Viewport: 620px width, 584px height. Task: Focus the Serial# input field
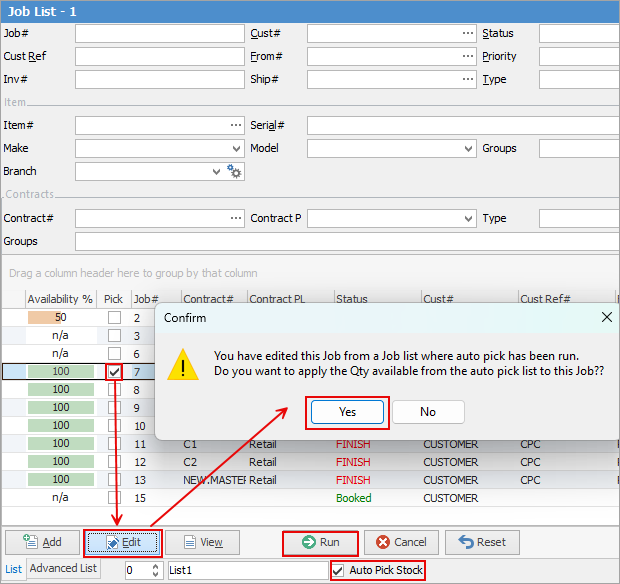[x=463, y=125]
